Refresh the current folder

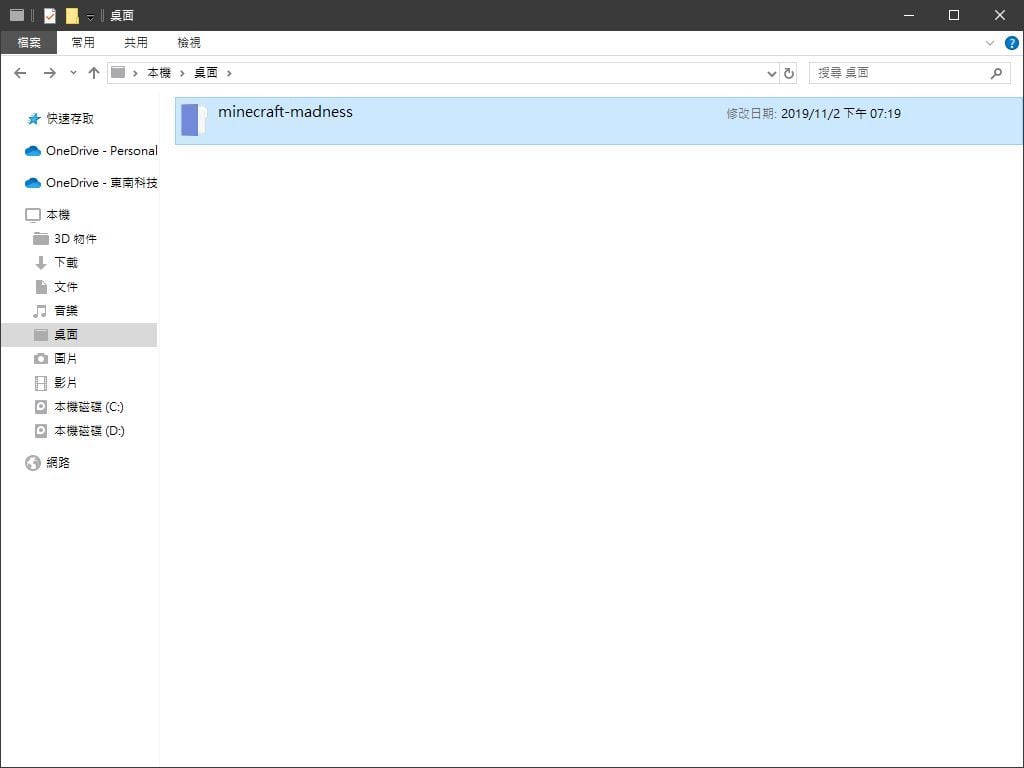pos(789,73)
